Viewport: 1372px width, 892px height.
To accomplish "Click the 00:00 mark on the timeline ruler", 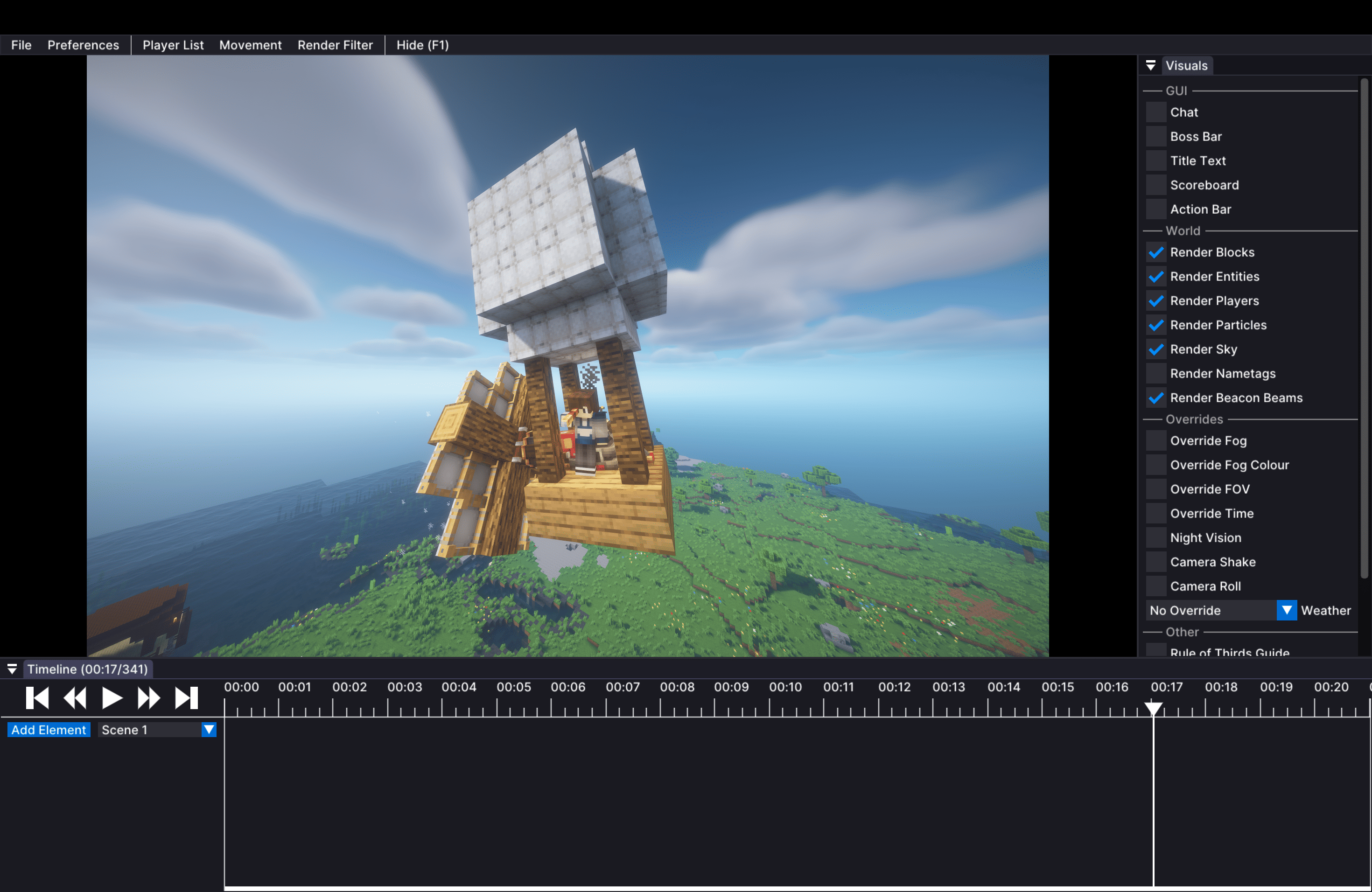I will click(x=242, y=687).
